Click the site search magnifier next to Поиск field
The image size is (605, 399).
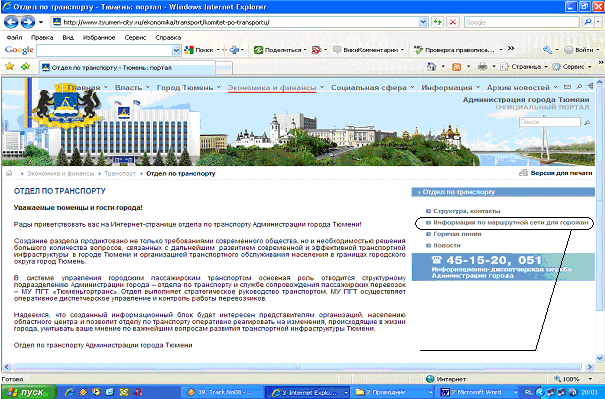click(587, 122)
